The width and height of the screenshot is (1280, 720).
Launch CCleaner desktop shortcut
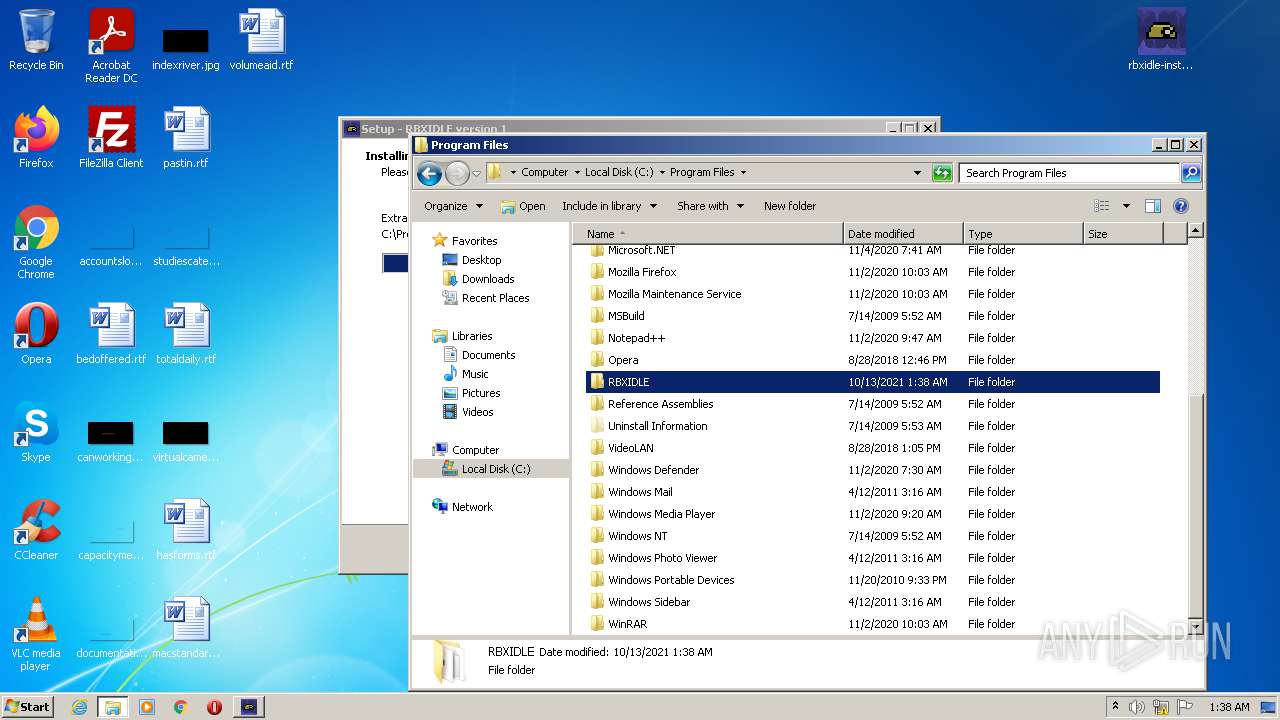point(36,530)
